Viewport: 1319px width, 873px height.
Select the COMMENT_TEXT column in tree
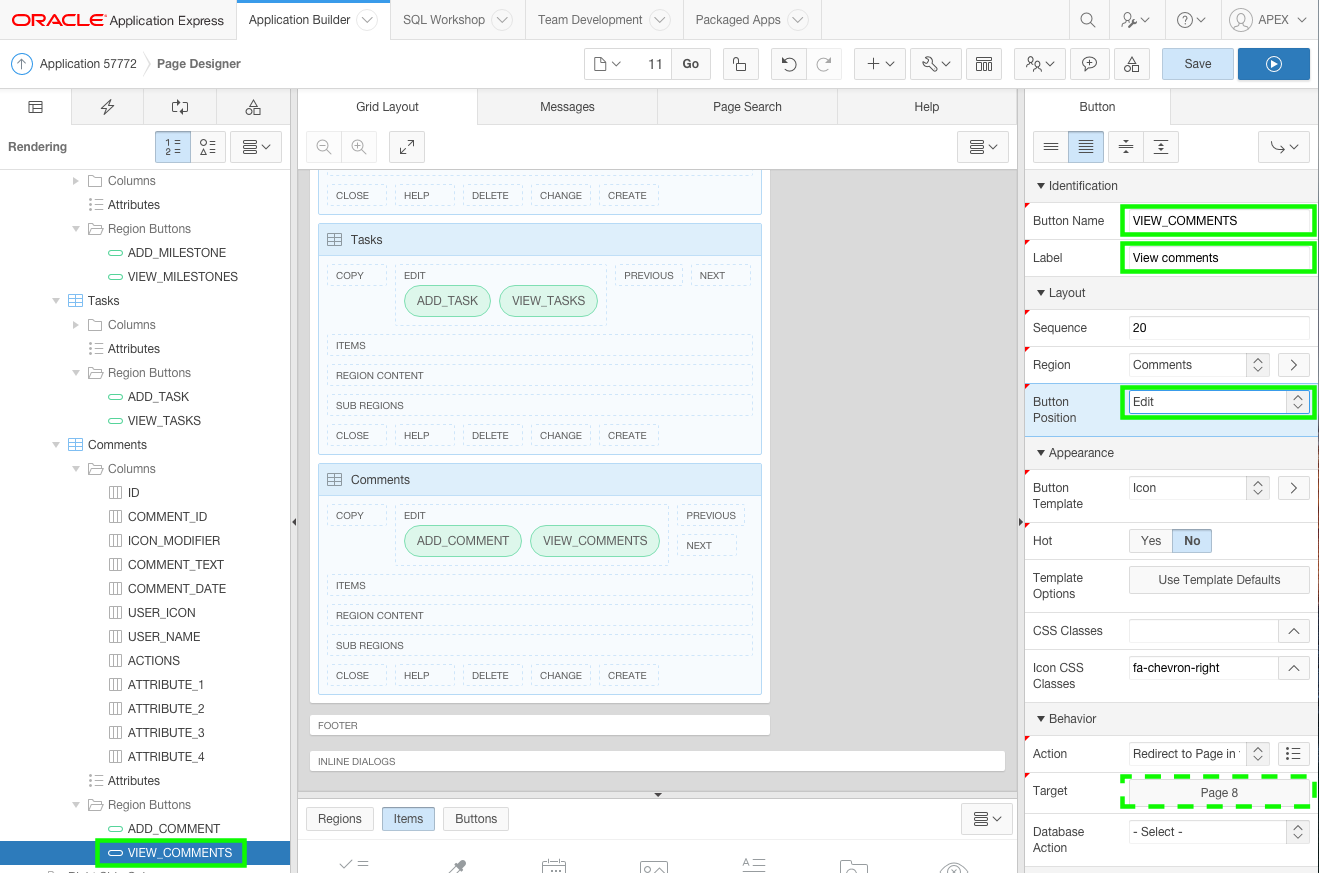pos(176,565)
